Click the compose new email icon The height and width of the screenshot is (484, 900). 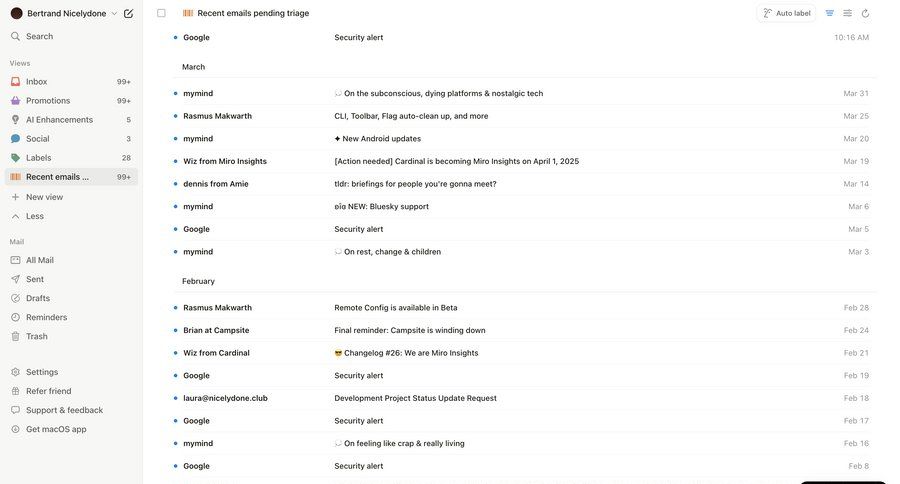pyautogui.click(x=128, y=13)
